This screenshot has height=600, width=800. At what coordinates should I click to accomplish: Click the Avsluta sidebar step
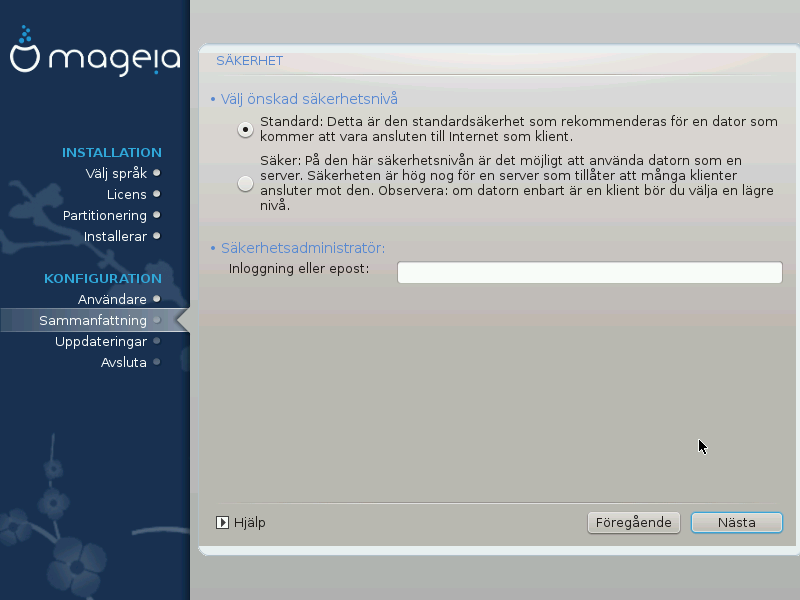click(124, 362)
